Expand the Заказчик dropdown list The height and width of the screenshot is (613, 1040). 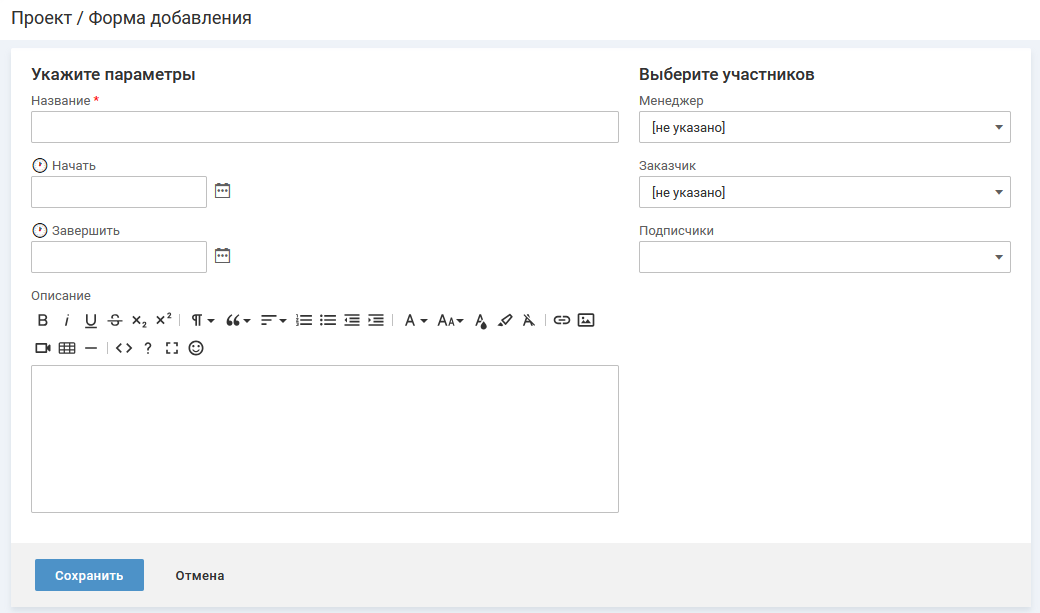[824, 192]
